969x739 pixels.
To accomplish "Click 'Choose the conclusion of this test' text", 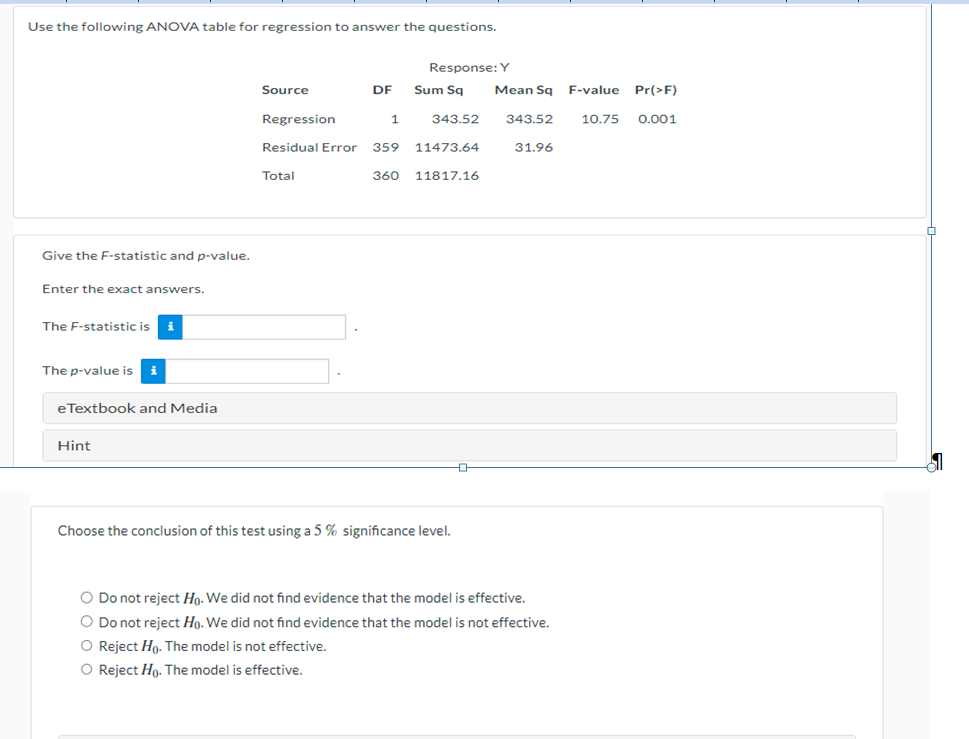I will tap(254, 531).
